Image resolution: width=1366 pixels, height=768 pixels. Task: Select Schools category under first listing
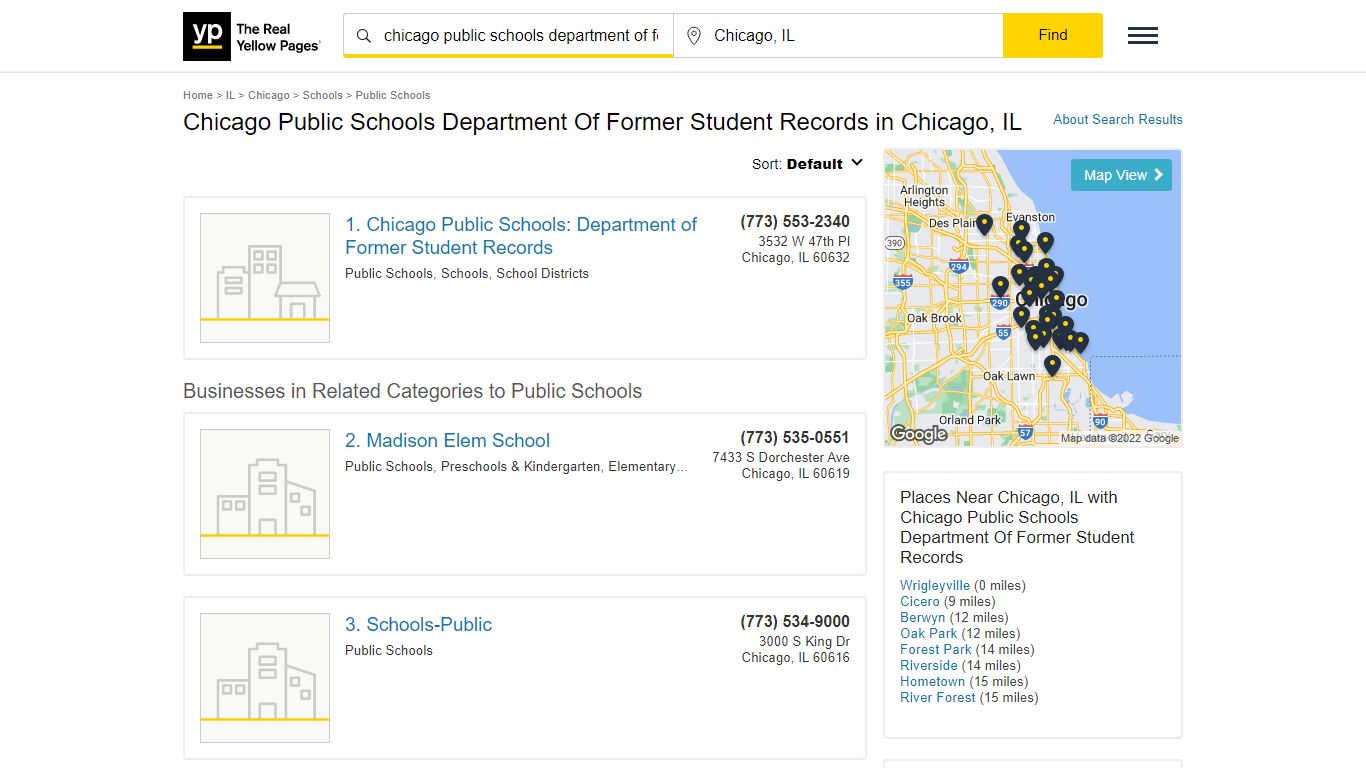coord(465,273)
